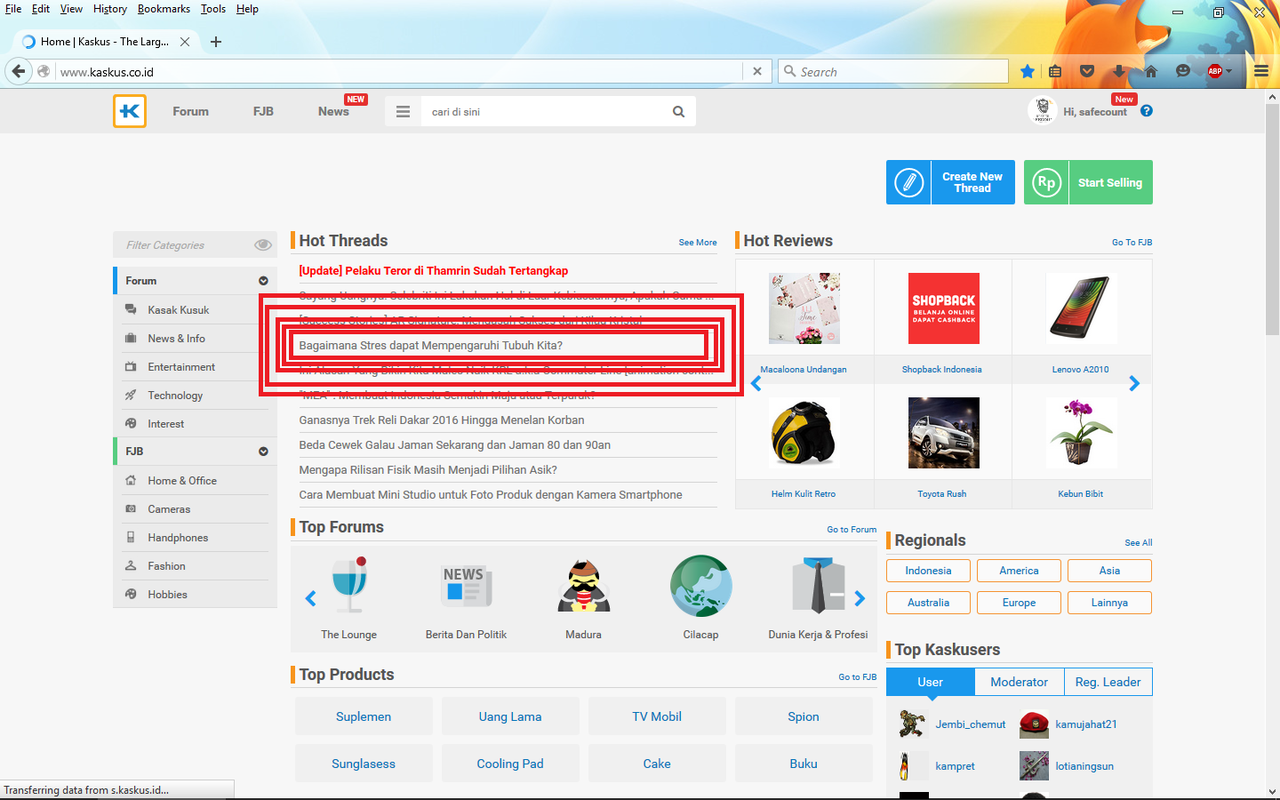Close the Kaskus browser tab

coord(185,42)
